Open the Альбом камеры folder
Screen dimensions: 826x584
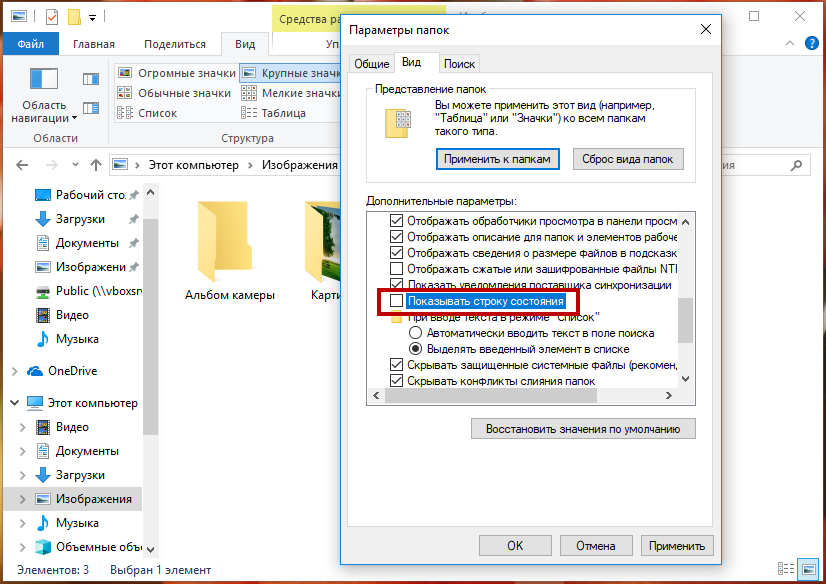click(x=230, y=250)
